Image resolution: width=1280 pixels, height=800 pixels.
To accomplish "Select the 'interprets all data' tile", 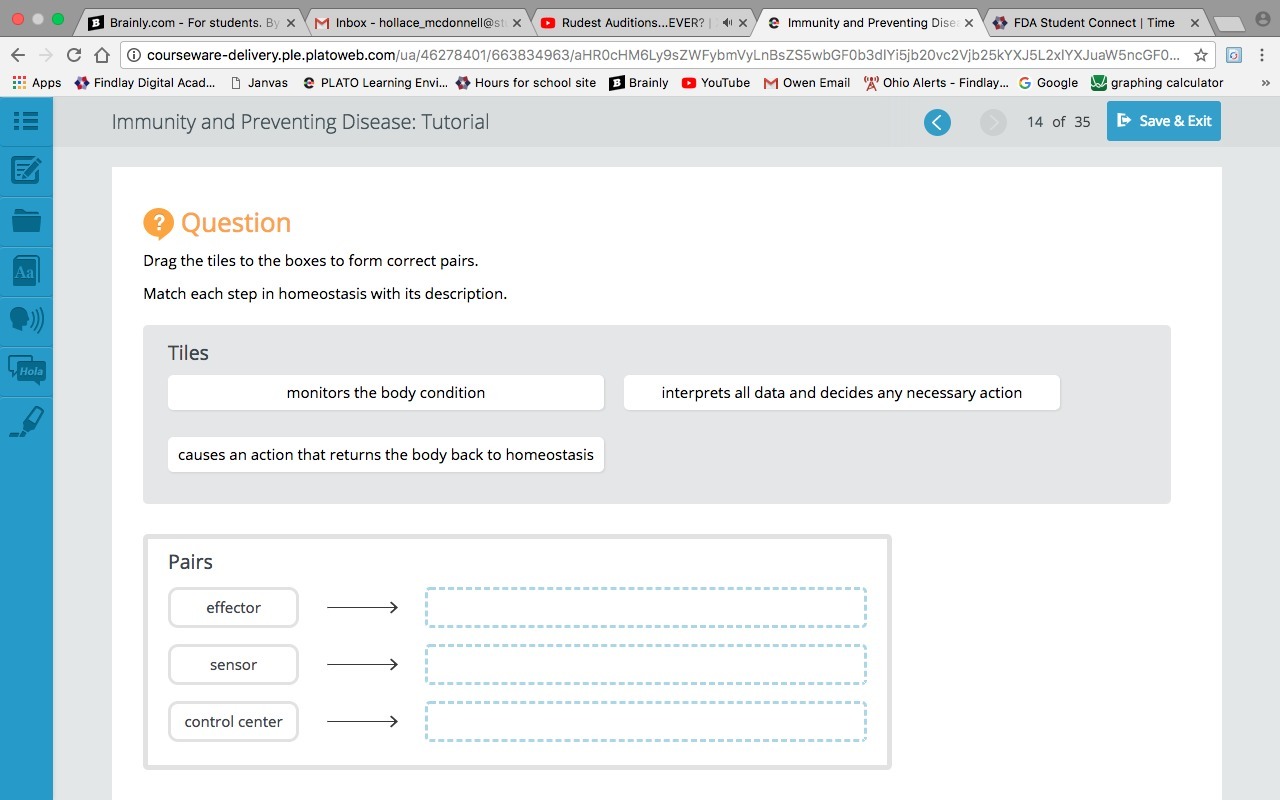I will pyautogui.click(x=842, y=393).
